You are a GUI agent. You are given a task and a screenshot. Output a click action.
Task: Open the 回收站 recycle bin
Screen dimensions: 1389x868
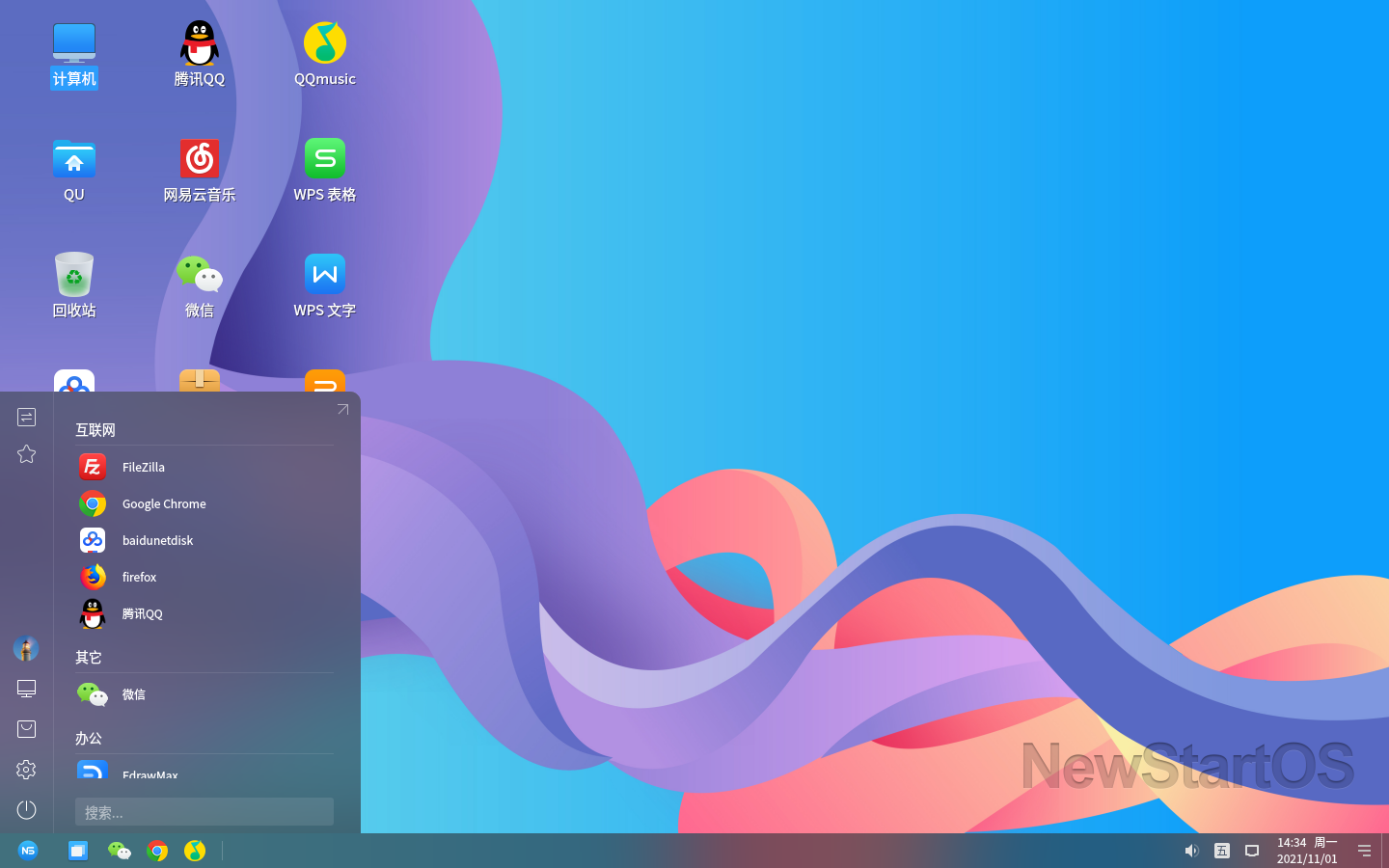74,286
